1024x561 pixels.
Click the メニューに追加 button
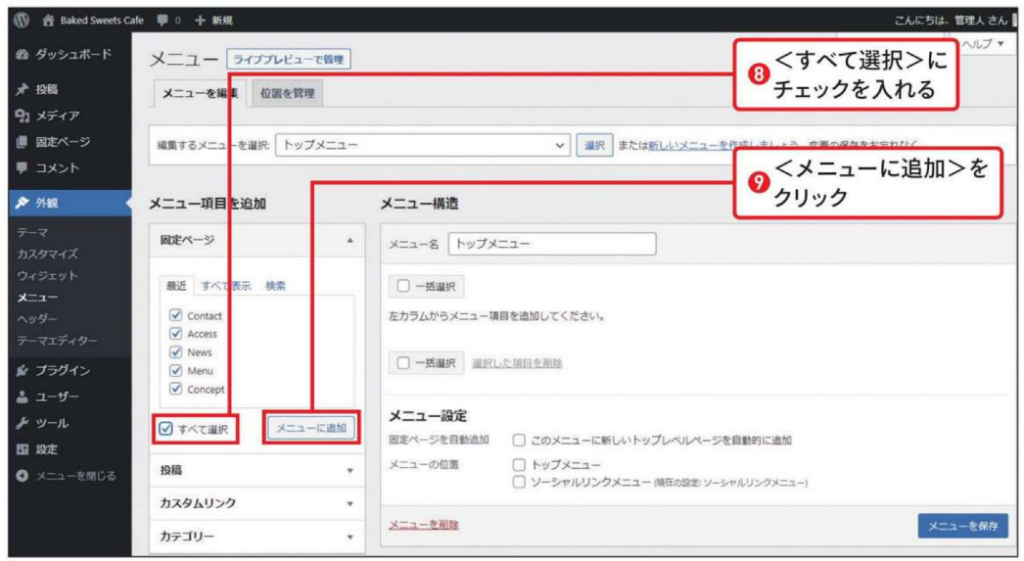tap(311, 428)
